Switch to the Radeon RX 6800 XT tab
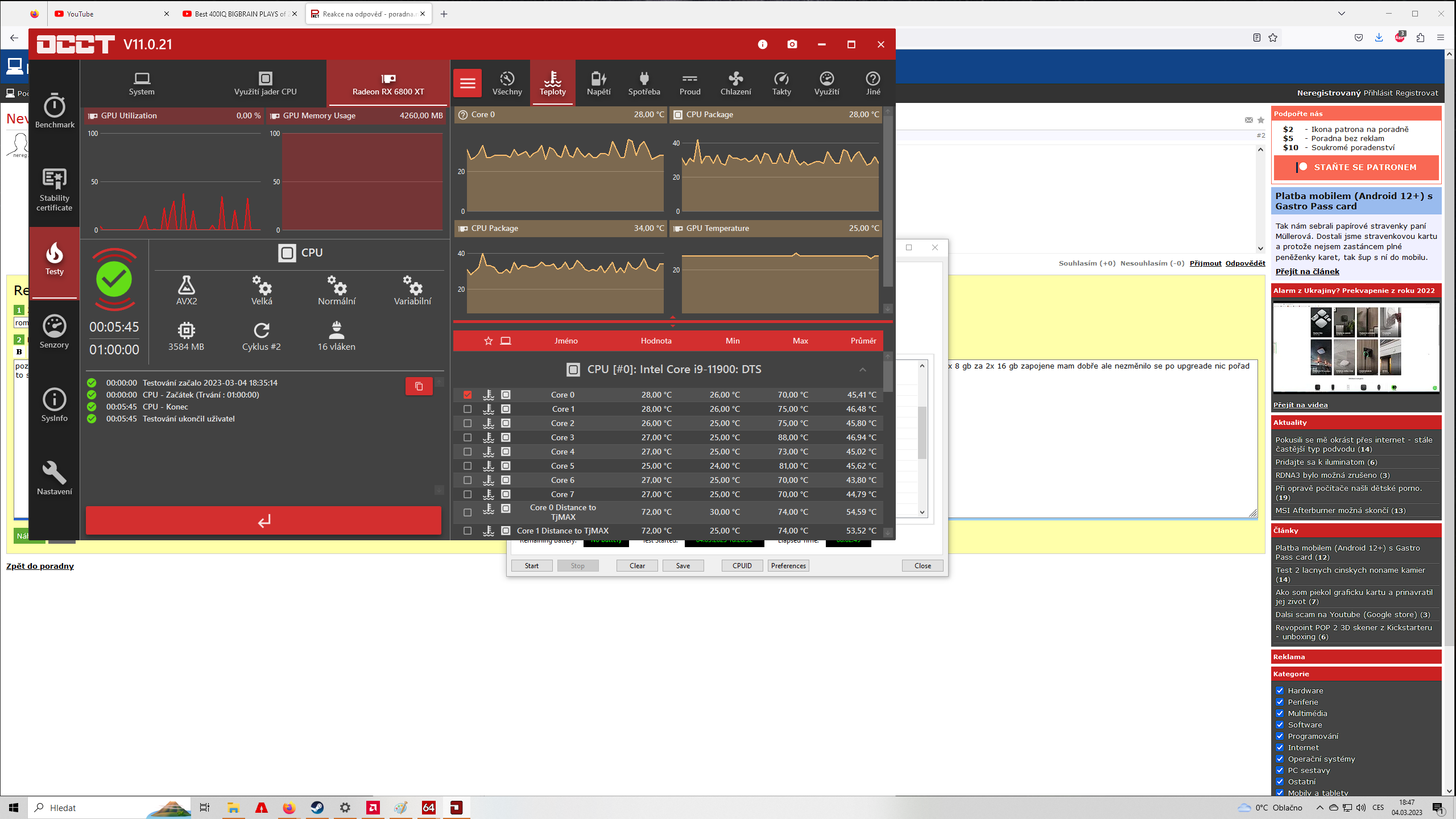Viewport: 1456px width, 819px height. pyautogui.click(x=388, y=83)
